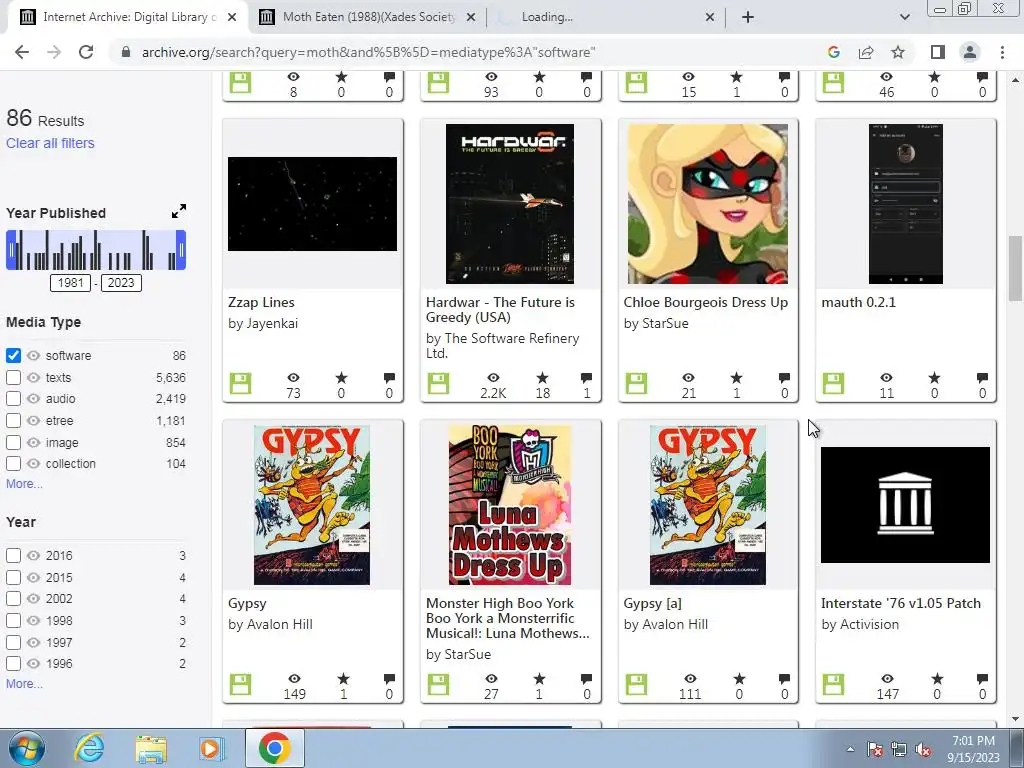Click start year field showing 1981
This screenshot has height=768, width=1024.
click(x=71, y=283)
